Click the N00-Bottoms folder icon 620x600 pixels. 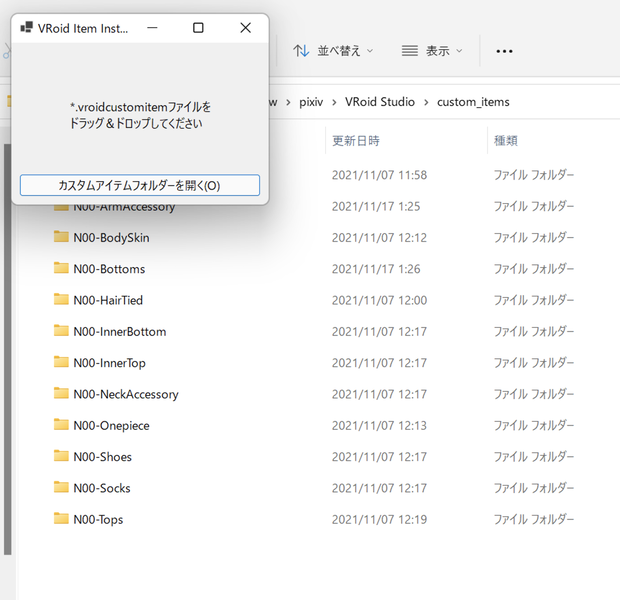tap(61, 267)
